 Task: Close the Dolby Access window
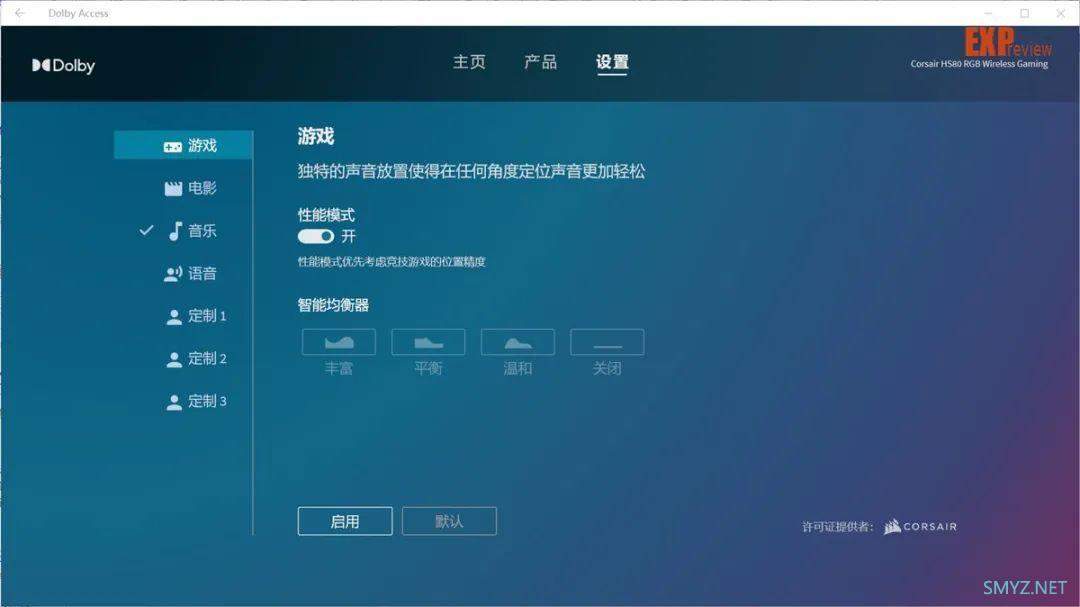(1060, 13)
